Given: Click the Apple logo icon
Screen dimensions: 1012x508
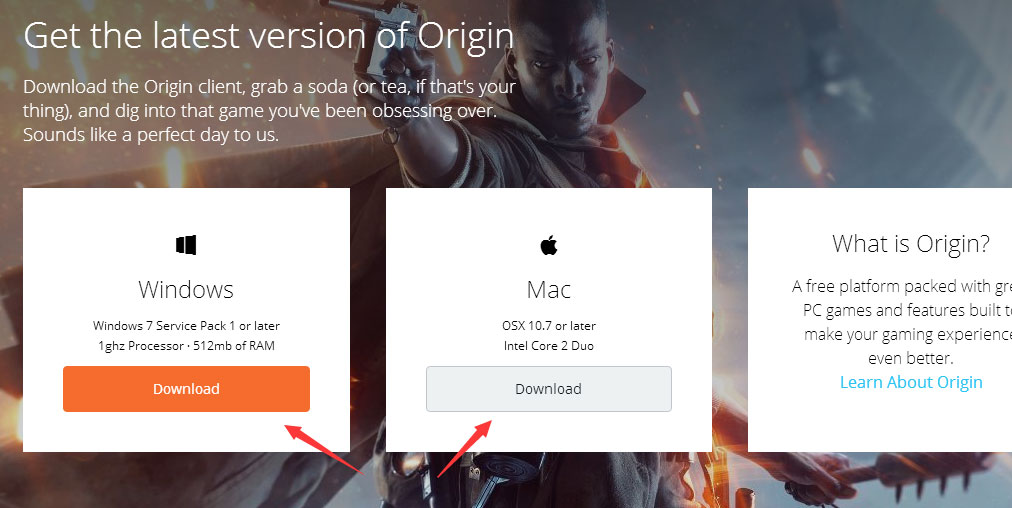Looking at the screenshot, I should tap(549, 245).
